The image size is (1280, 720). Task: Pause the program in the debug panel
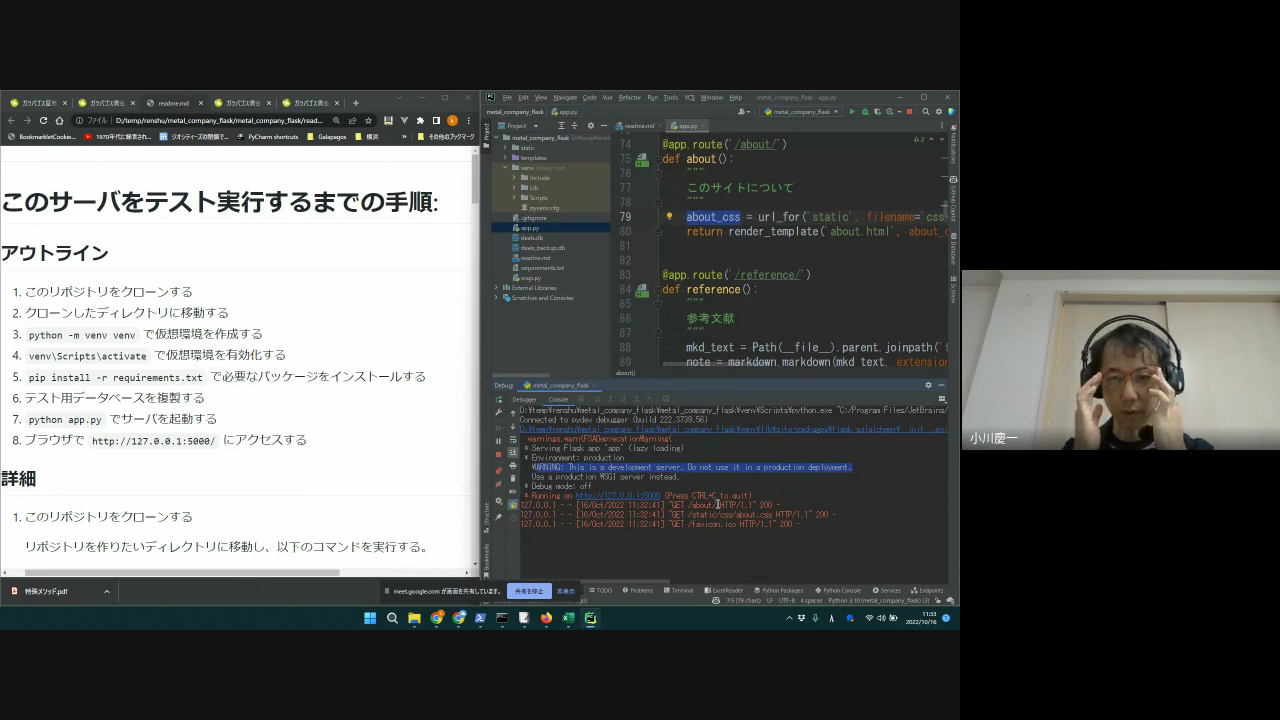499,441
